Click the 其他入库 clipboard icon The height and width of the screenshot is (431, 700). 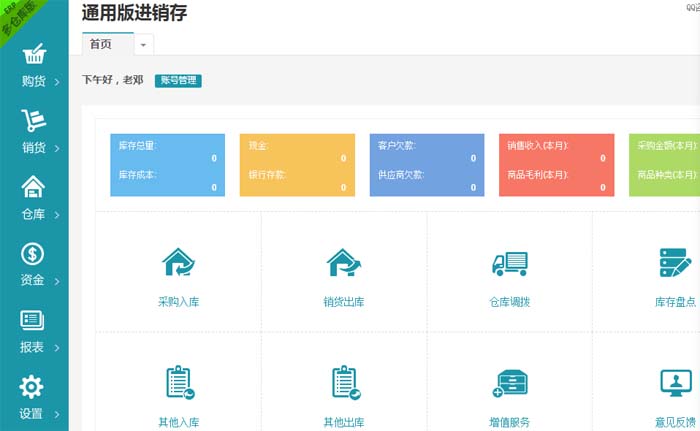pyautogui.click(x=178, y=383)
